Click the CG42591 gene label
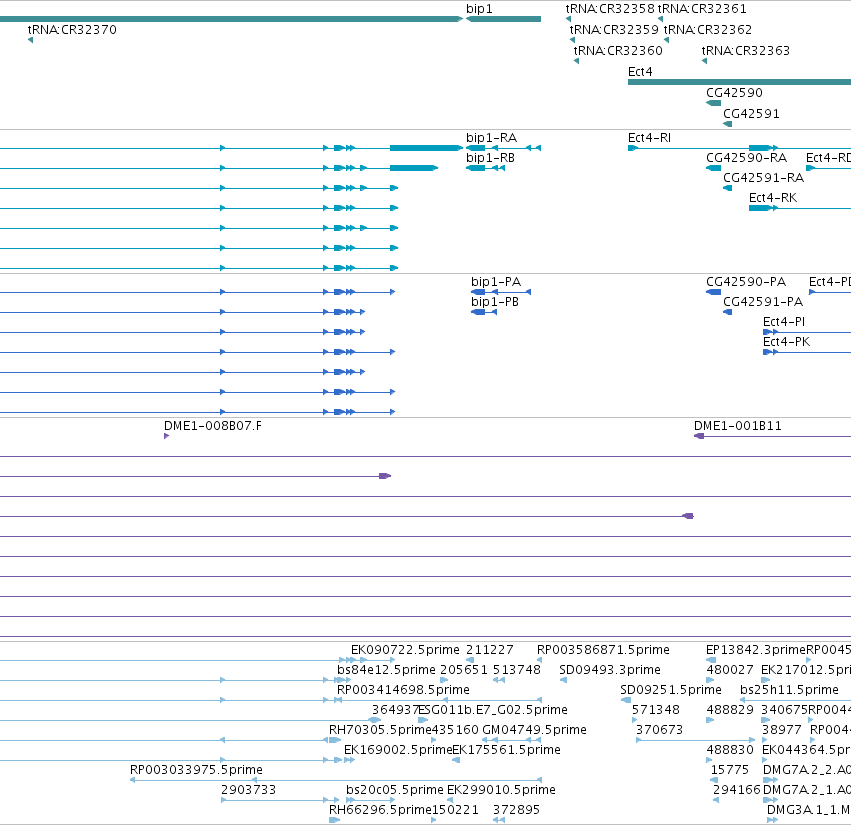851x825 pixels. coord(751,114)
